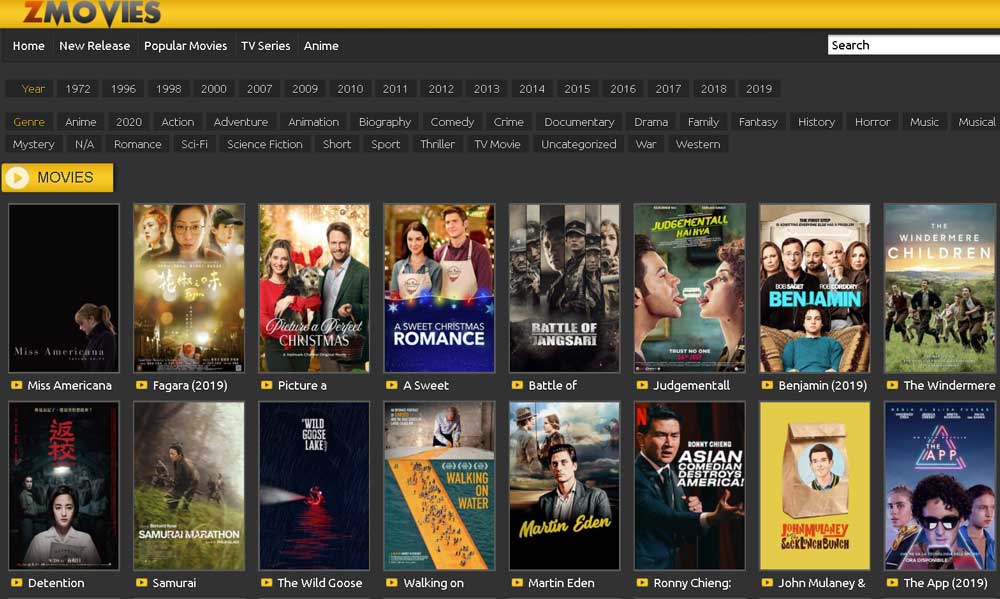Screen dimensions: 1000x599
Task: Click the play icon in the MOVIES header
Action: pos(18,177)
